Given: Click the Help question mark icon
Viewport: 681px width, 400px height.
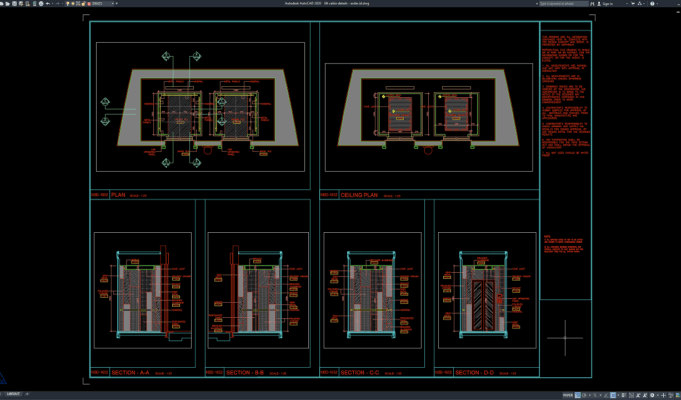Looking at the screenshot, I should point(652,3).
